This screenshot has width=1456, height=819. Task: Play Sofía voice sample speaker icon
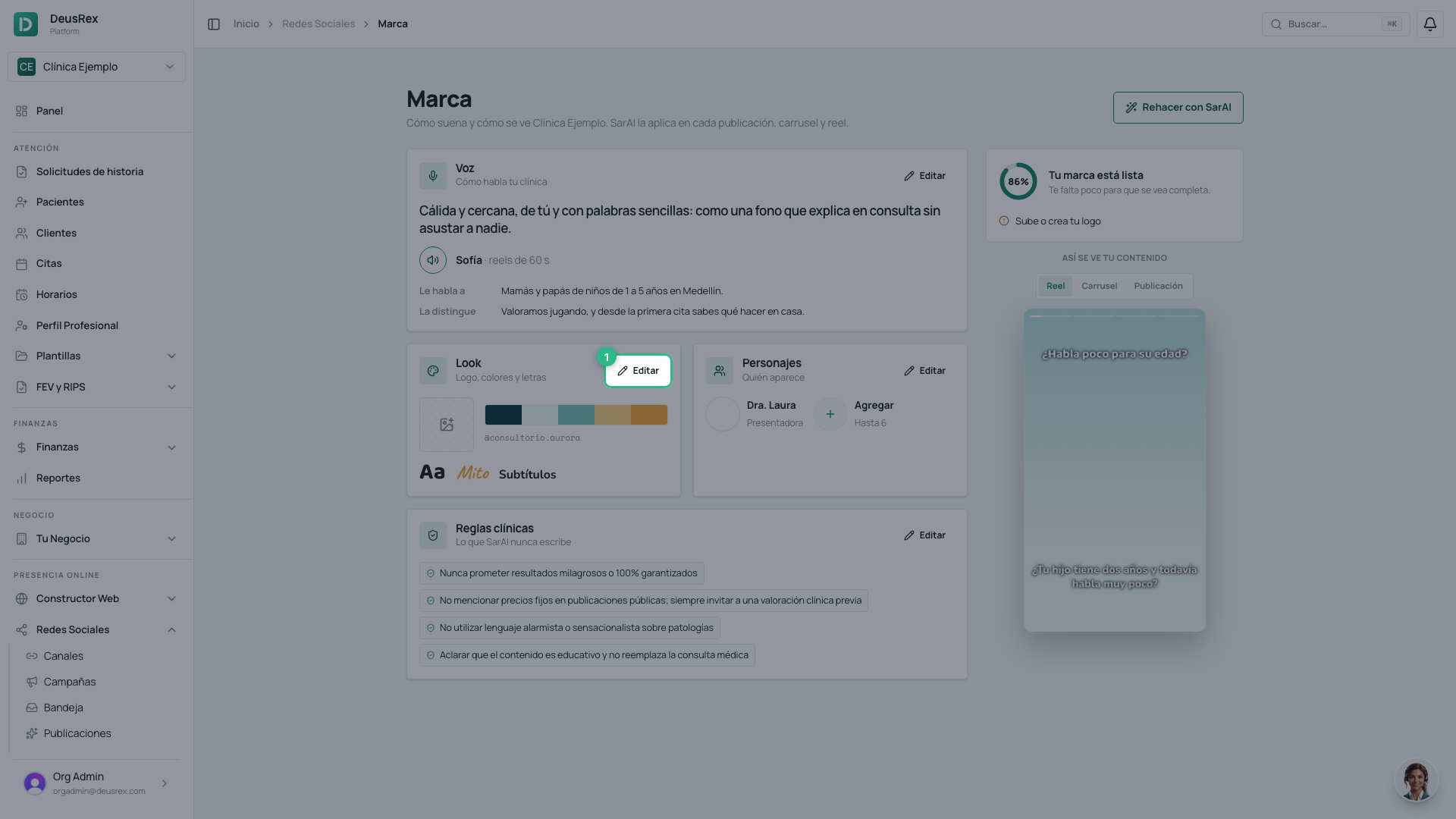[x=433, y=260]
